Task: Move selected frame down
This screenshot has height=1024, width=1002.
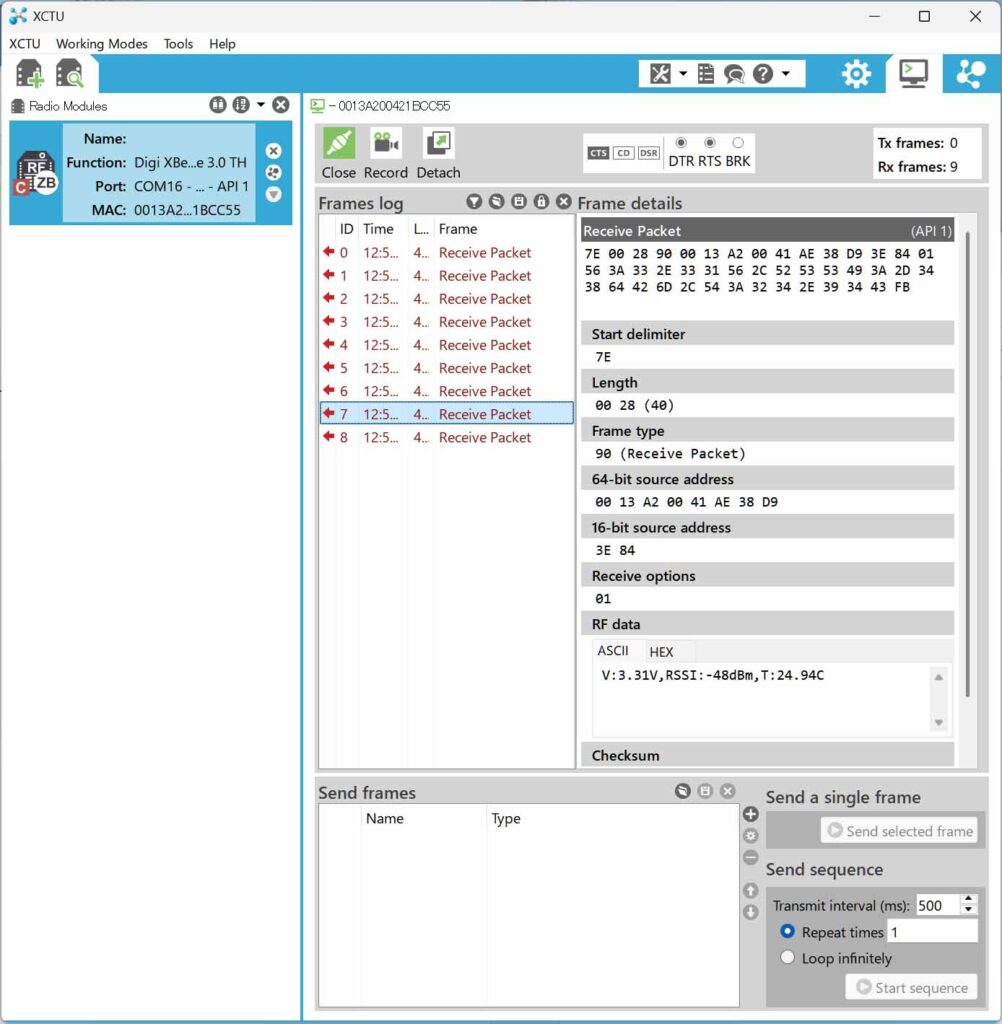Action: click(x=751, y=912)
